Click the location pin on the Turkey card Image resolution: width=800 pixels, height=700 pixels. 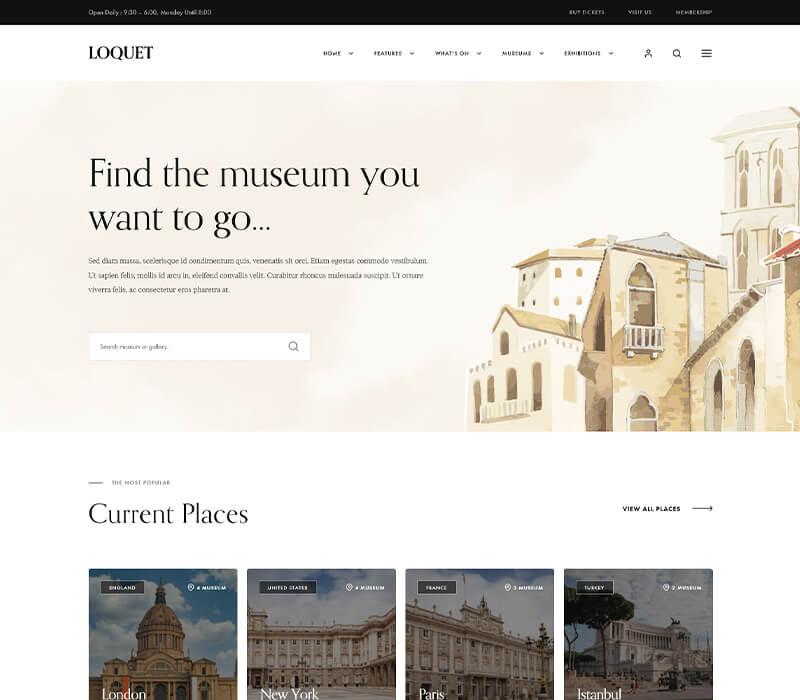[665, 587]
